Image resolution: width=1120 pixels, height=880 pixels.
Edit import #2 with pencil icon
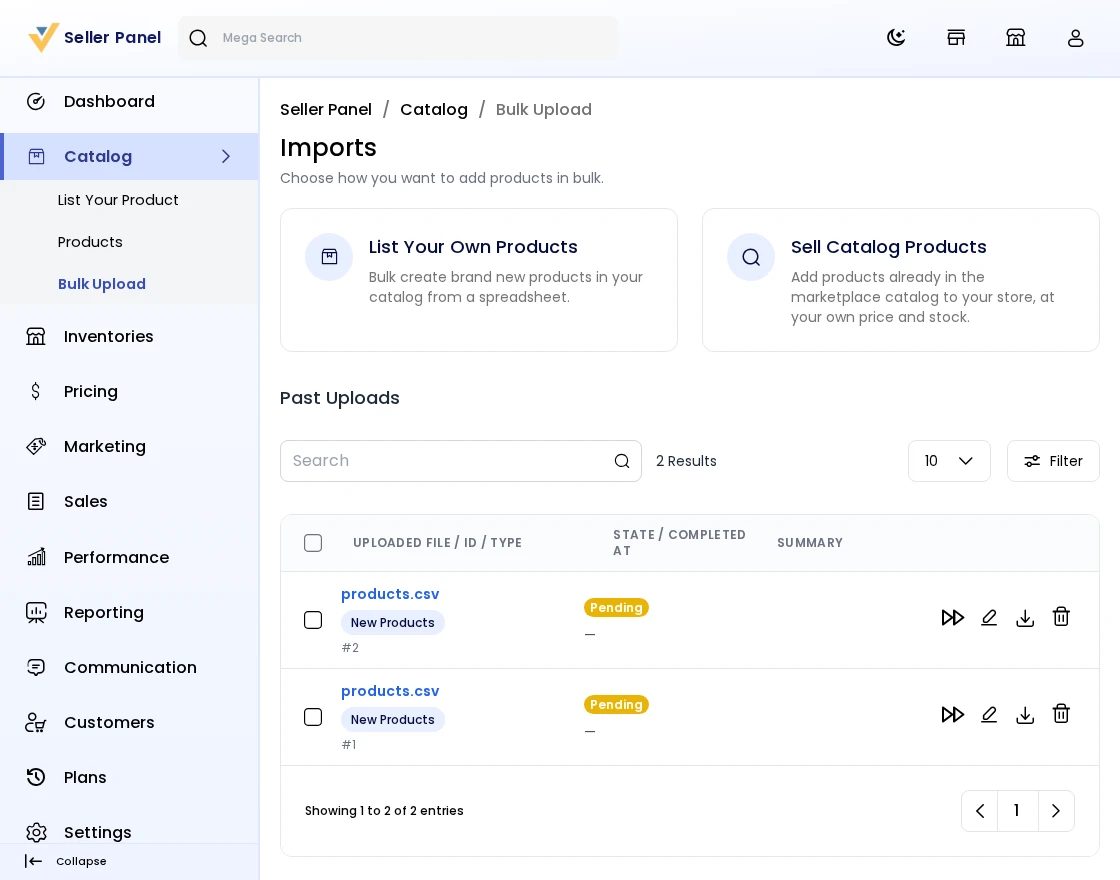[x=989, y=618]
